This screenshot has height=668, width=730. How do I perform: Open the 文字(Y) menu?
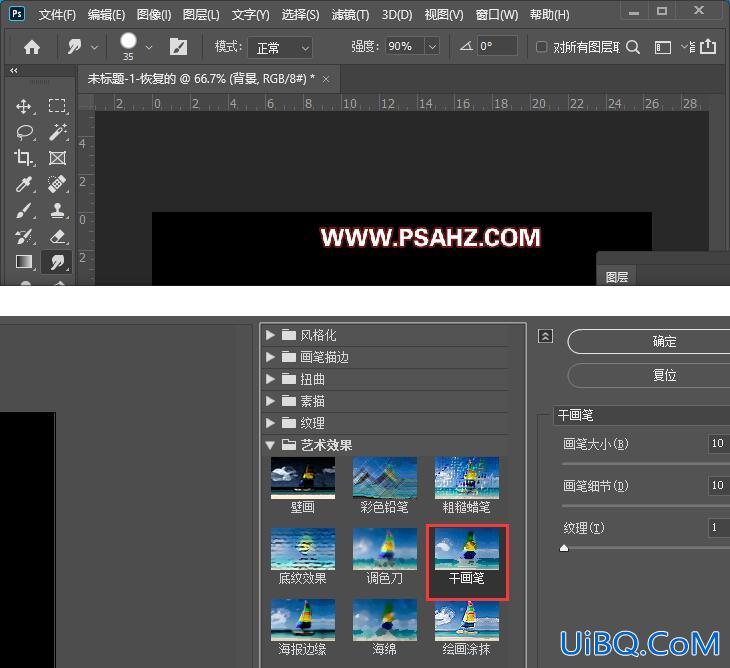click(x=250, y=15)
